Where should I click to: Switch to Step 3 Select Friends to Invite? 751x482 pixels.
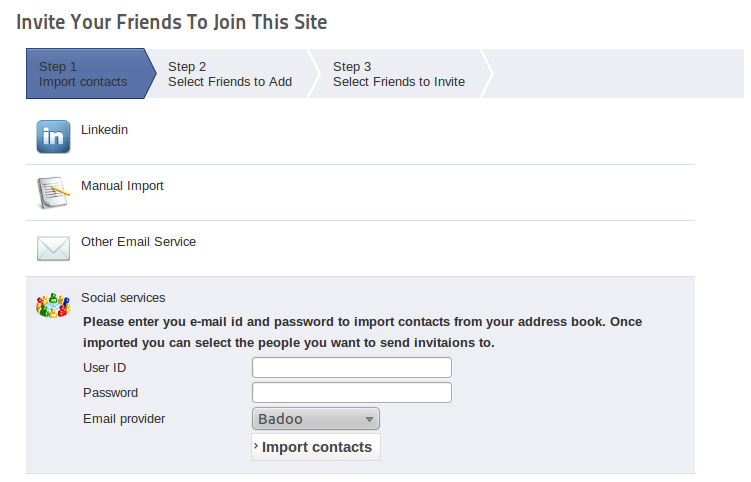tap(398, 74)
